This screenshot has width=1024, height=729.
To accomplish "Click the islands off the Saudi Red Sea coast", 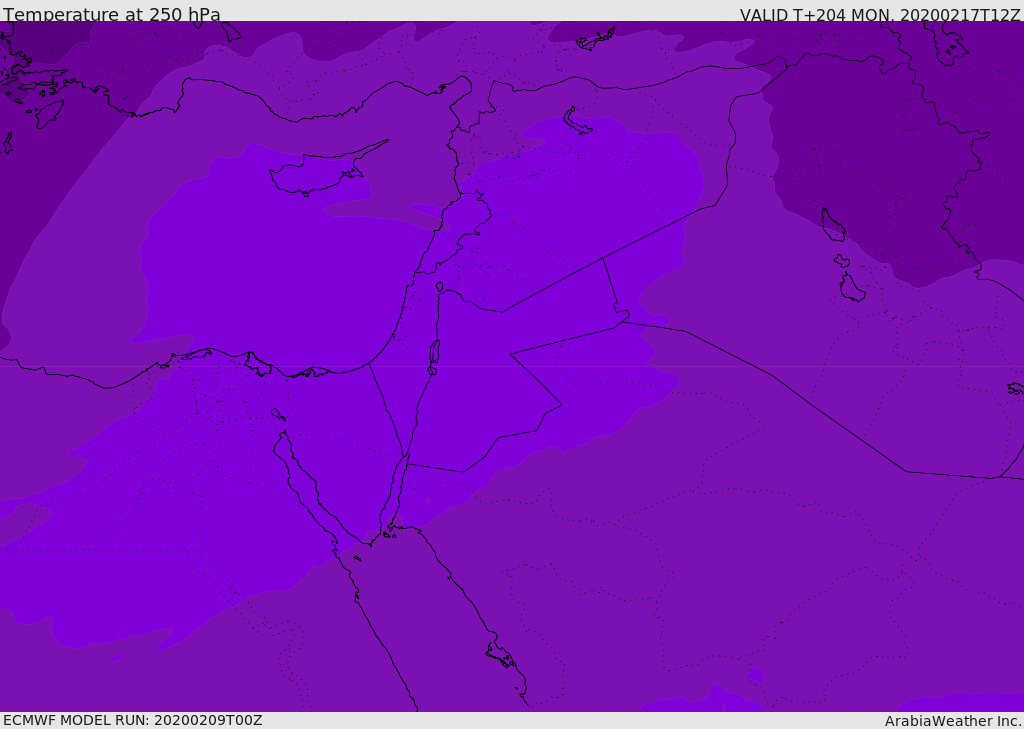I will pyautogui.click(x=500, y=656).
